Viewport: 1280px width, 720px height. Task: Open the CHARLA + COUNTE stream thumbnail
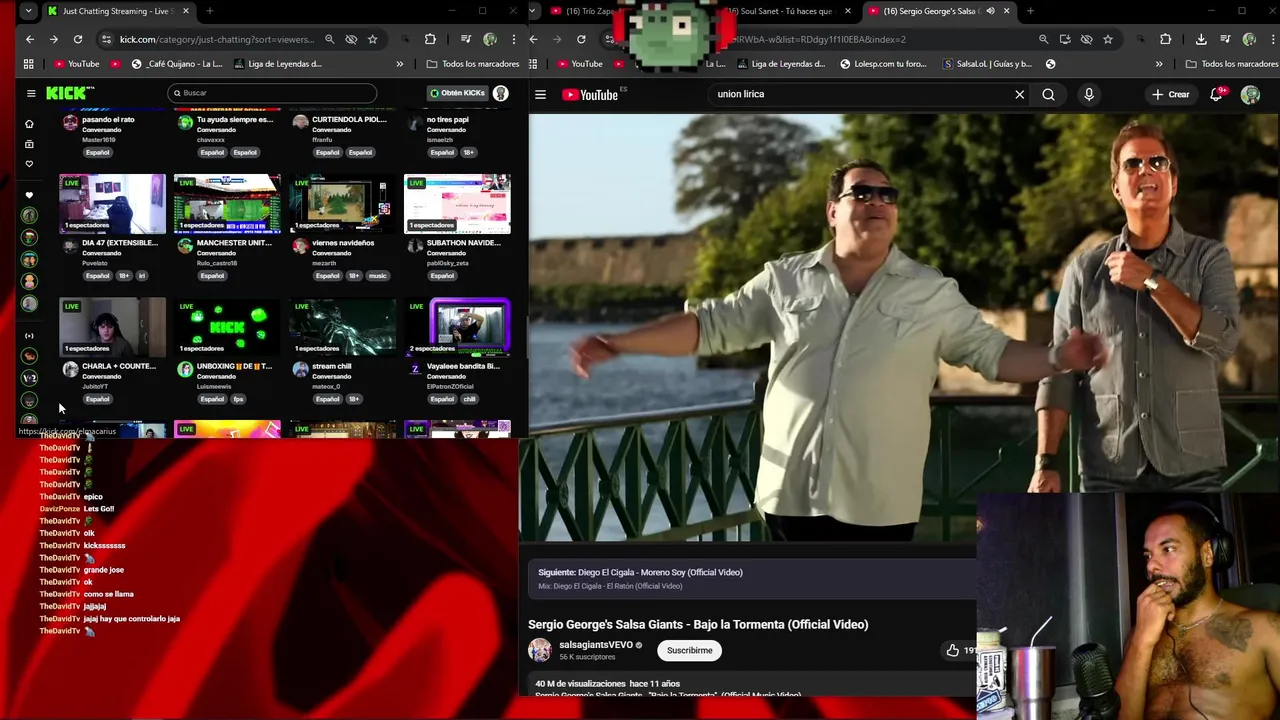(112, 326)
